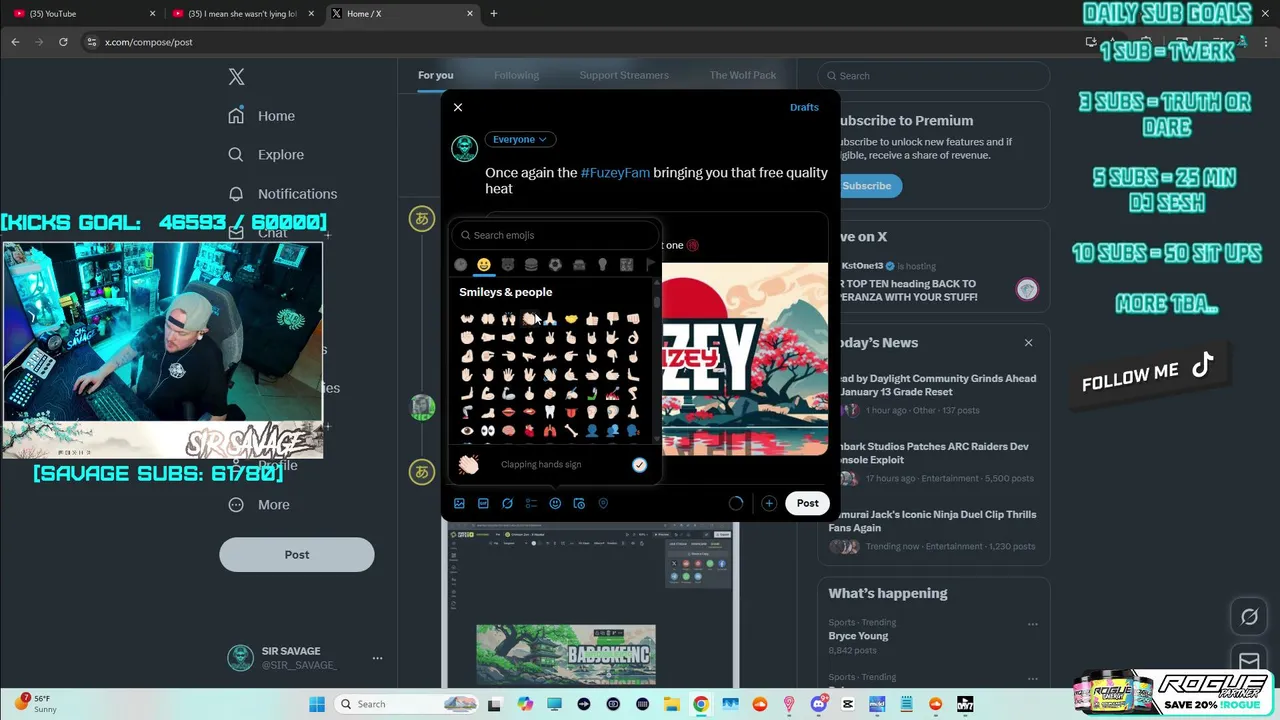Add a GIF to the post
The image size is (1280, 720).
pos(483,504)
